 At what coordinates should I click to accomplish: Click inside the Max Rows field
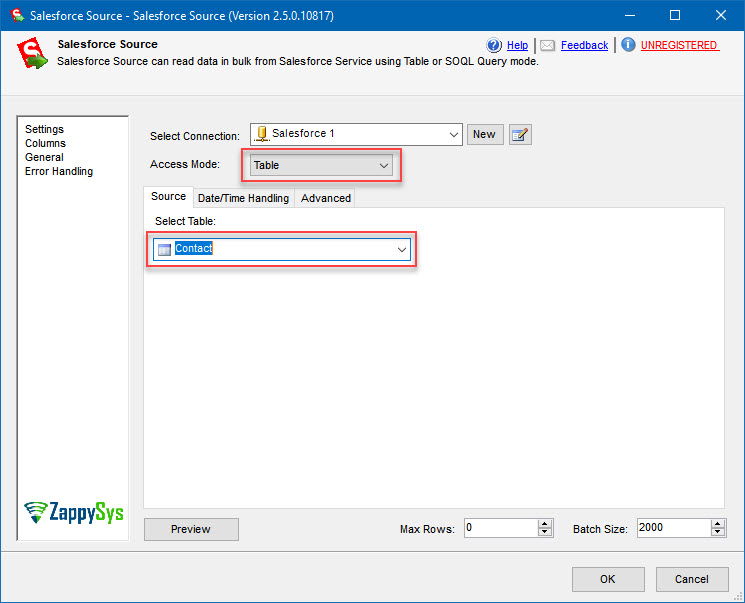(x=501, y=528)
